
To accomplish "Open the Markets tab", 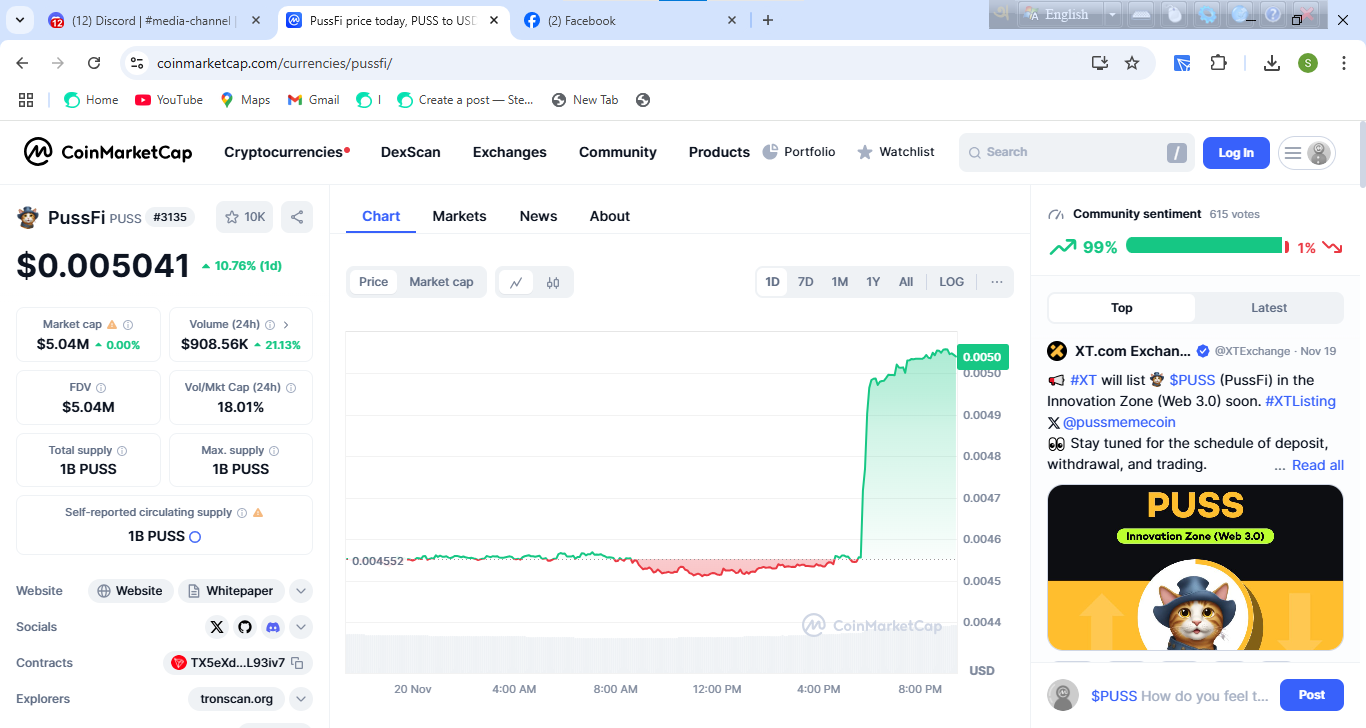I will [x=459, y=216].
